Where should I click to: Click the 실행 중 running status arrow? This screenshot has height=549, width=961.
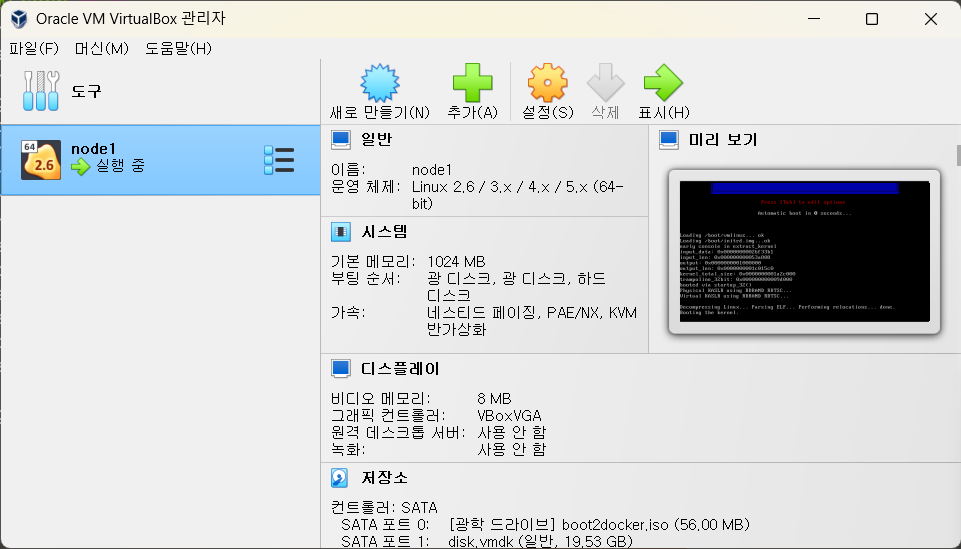tap(80, 167)
